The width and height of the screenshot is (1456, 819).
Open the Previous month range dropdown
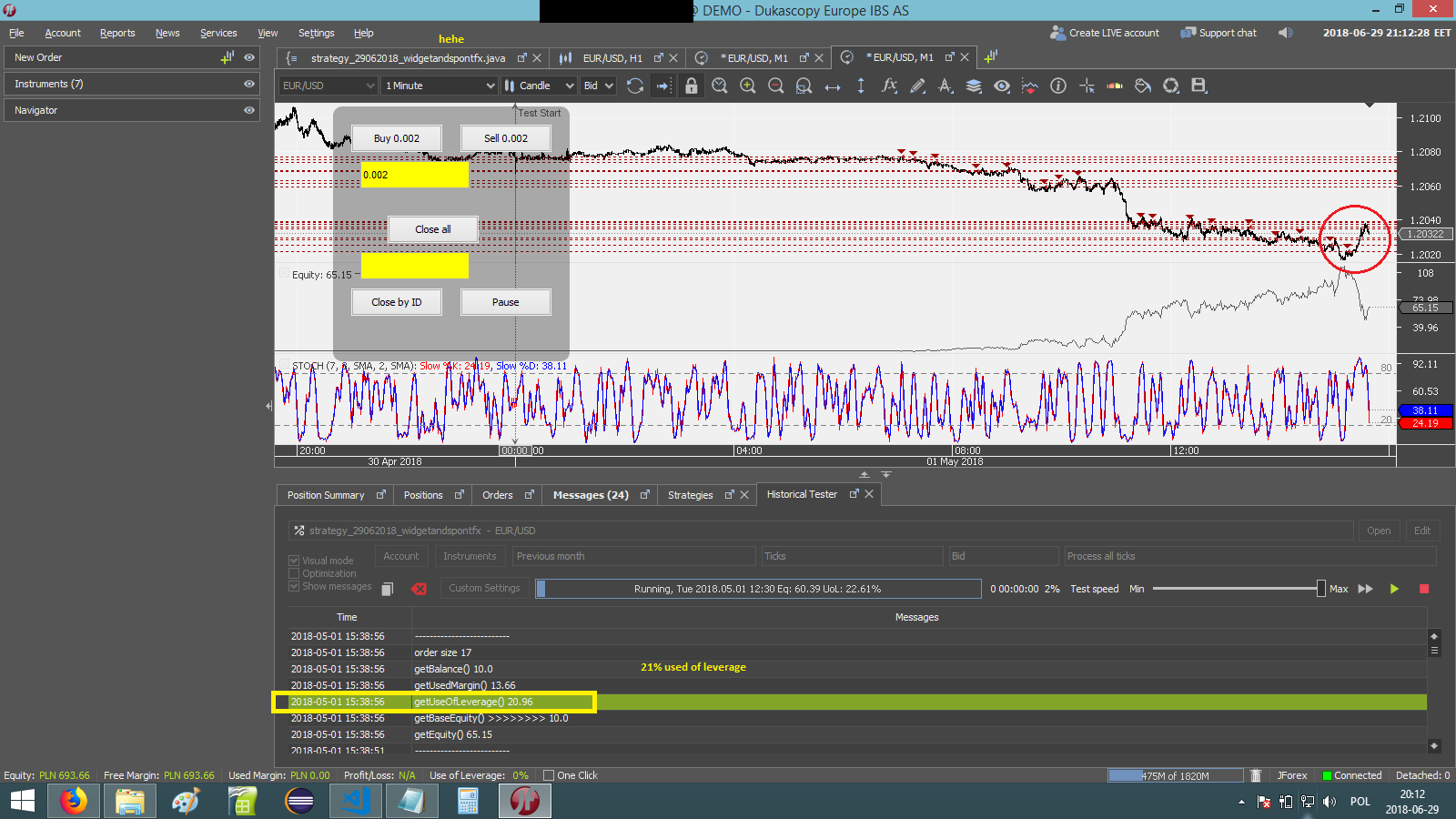click(634, 556)
